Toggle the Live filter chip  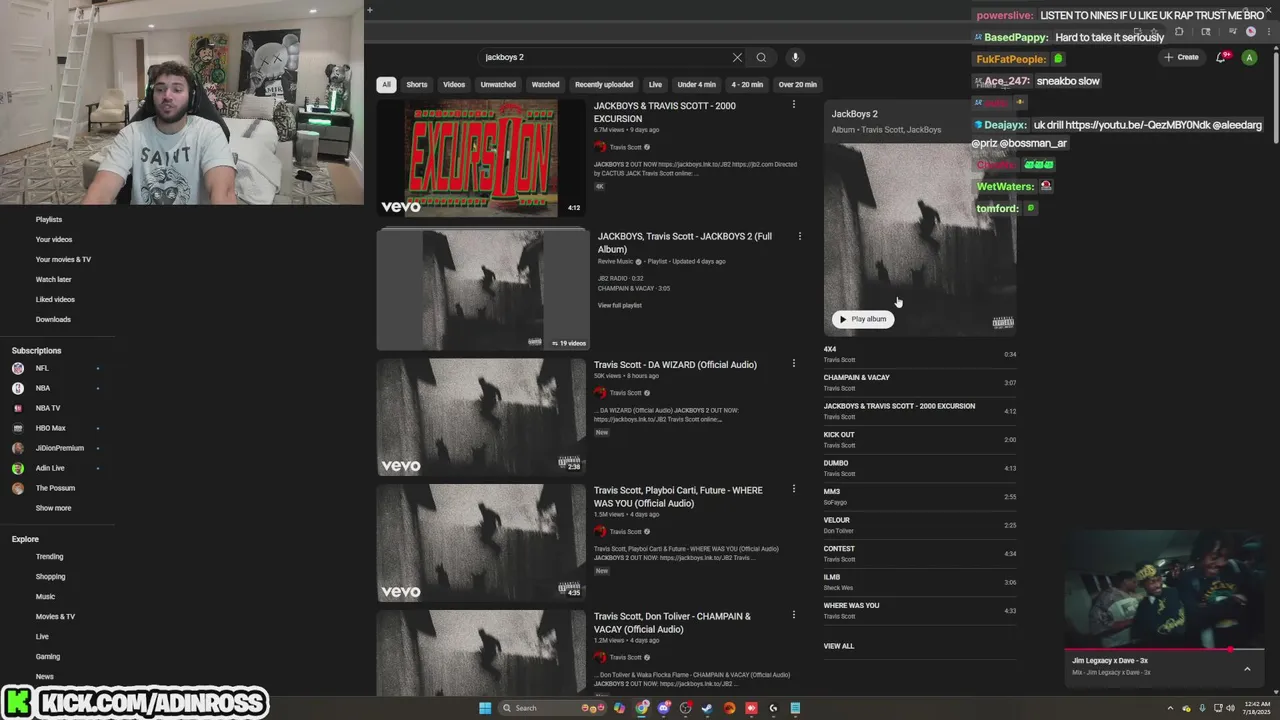pyautogui.click(x=655, y=85)
